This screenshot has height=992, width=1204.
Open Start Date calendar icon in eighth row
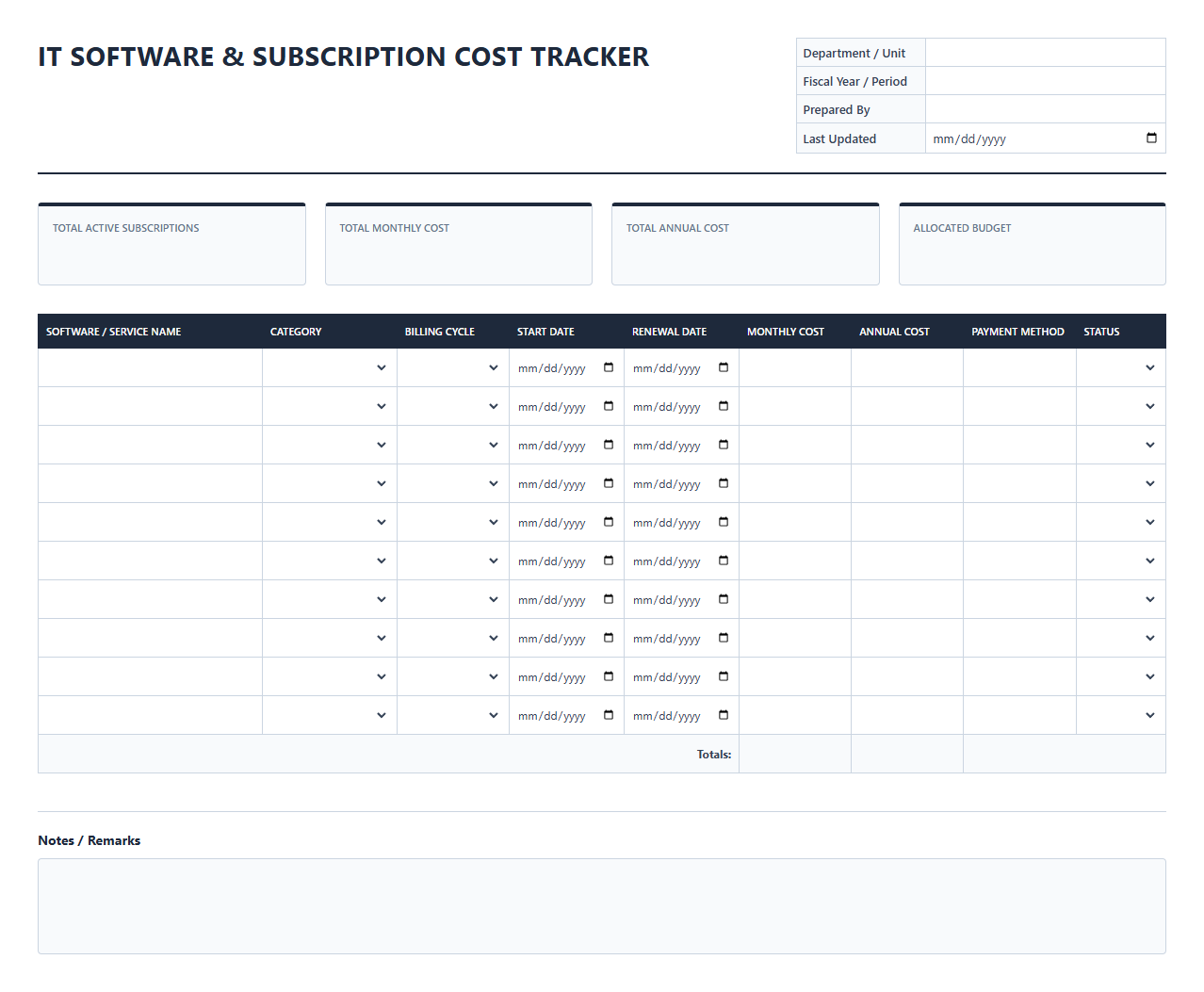(609, 638)
